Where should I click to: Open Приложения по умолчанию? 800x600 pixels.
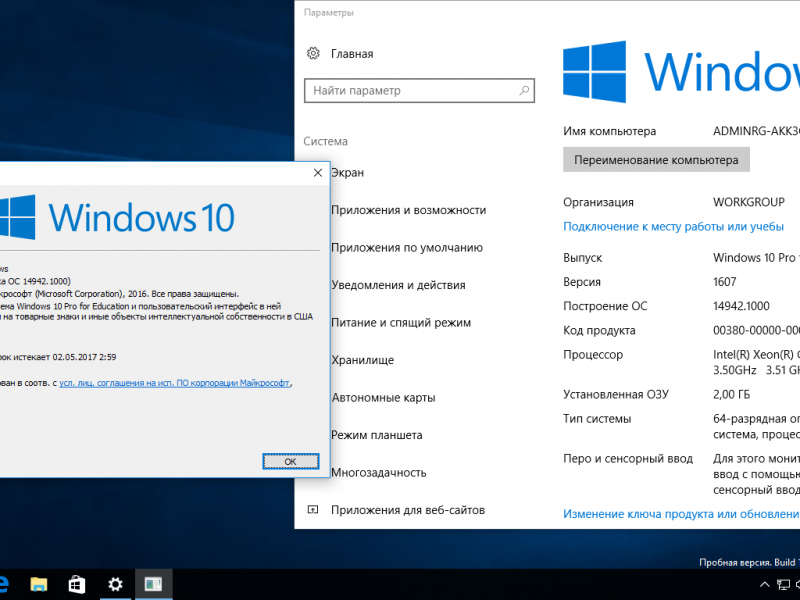(x=407, y=247)
